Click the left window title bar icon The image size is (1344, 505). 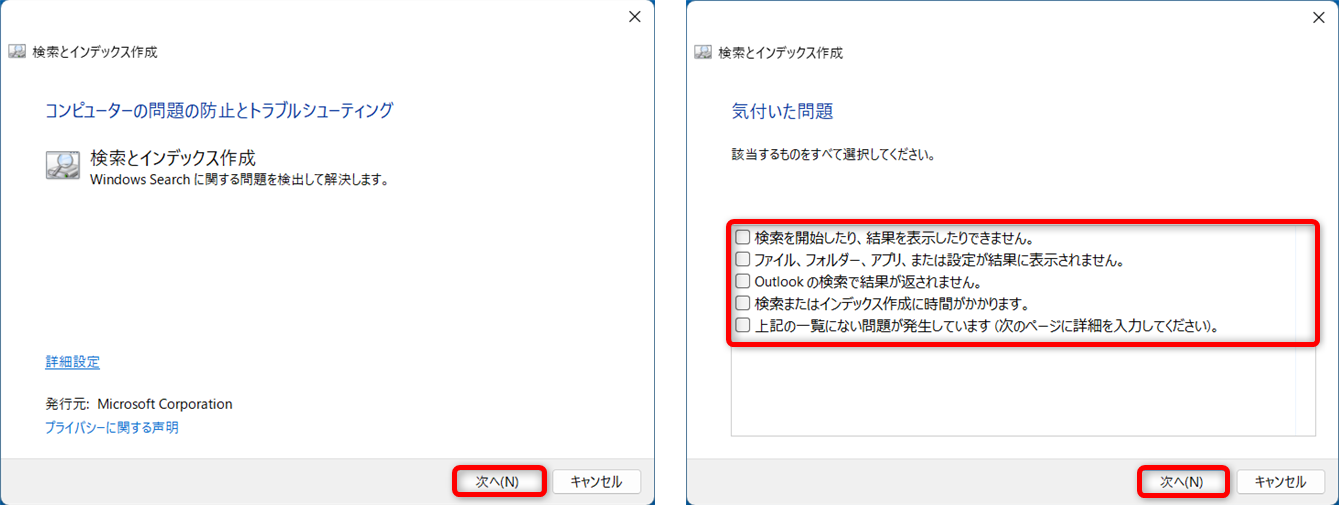(x=17, y=52)
